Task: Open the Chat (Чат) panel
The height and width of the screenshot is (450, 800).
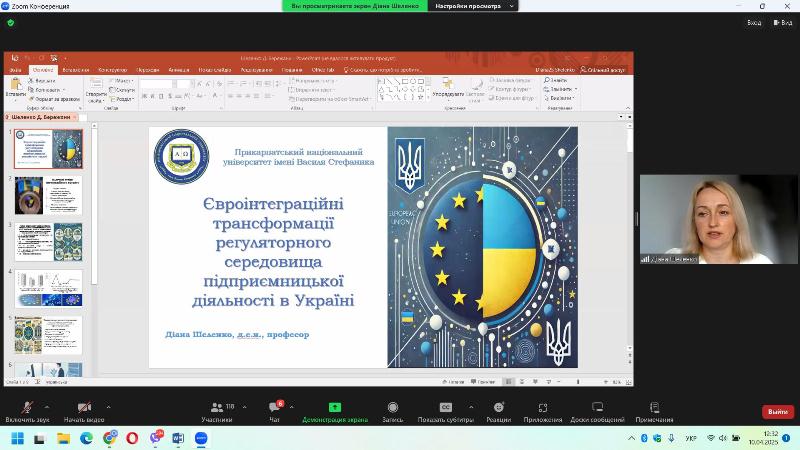Action: (x=274, y=408)
